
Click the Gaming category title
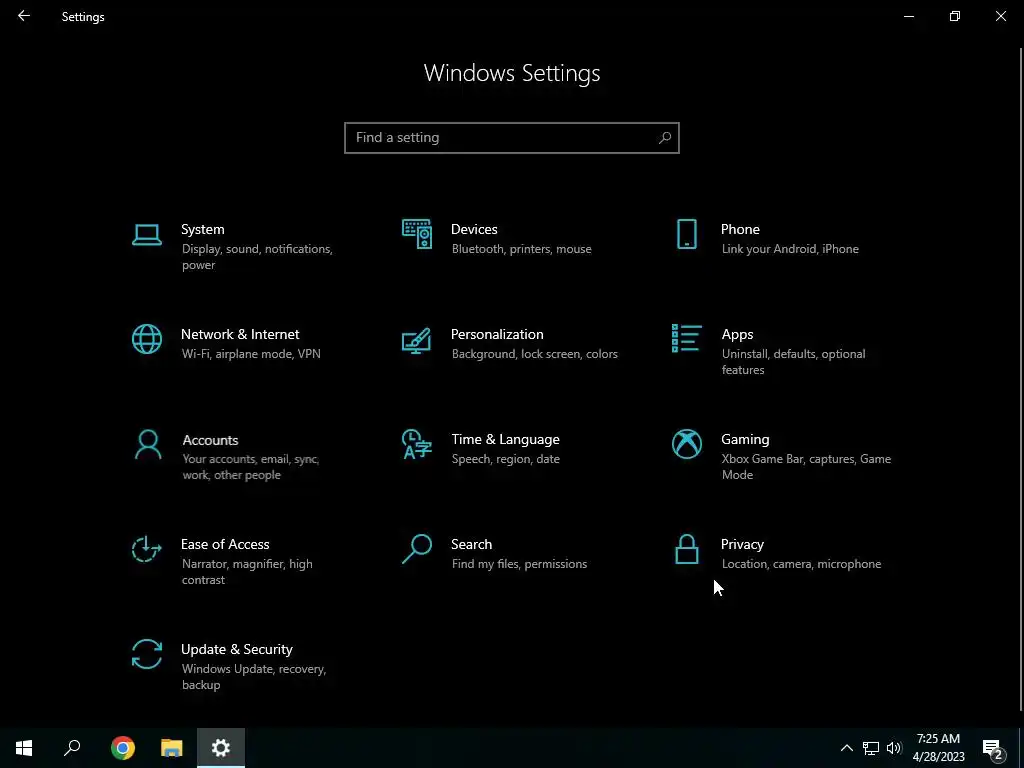745,440
